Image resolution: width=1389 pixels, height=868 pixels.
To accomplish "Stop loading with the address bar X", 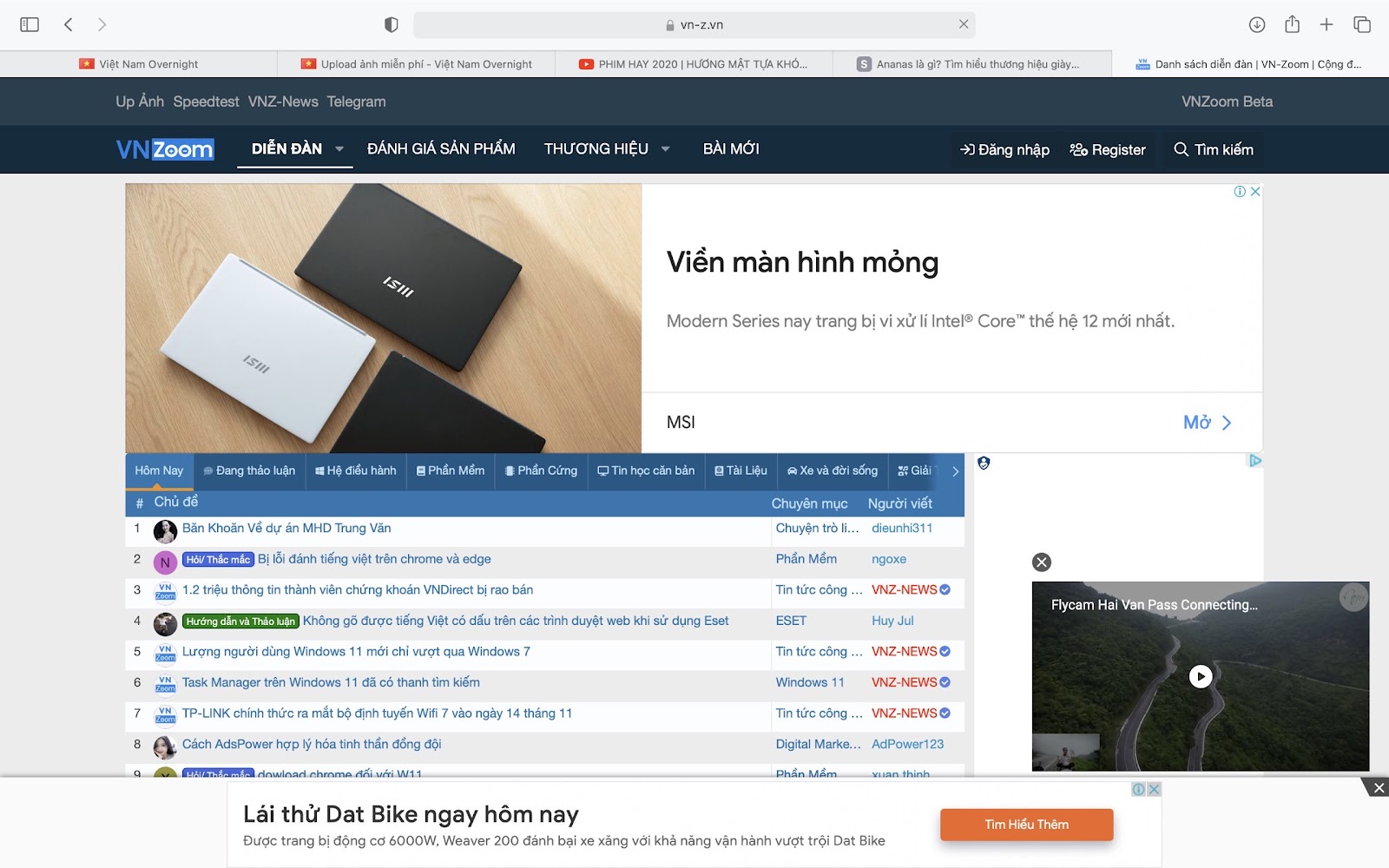I will tap(963, 24).
